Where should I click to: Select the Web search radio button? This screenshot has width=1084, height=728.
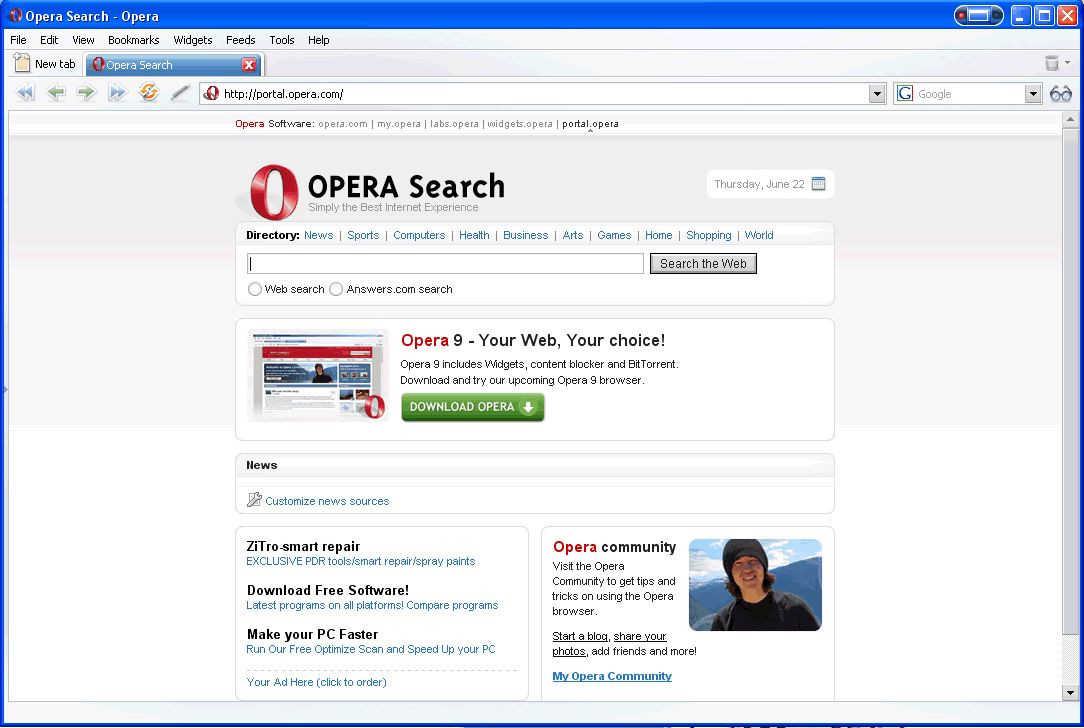click(254, 289)
